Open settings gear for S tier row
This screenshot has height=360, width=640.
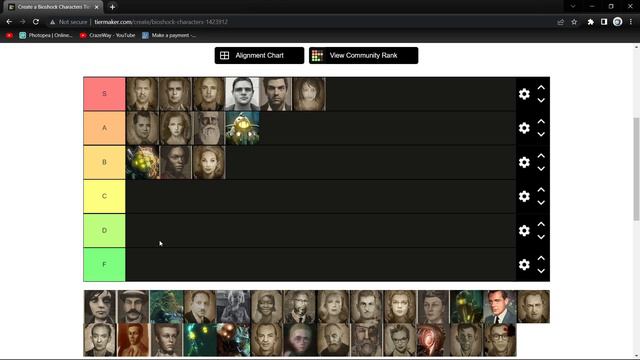(x=524, y=94)
